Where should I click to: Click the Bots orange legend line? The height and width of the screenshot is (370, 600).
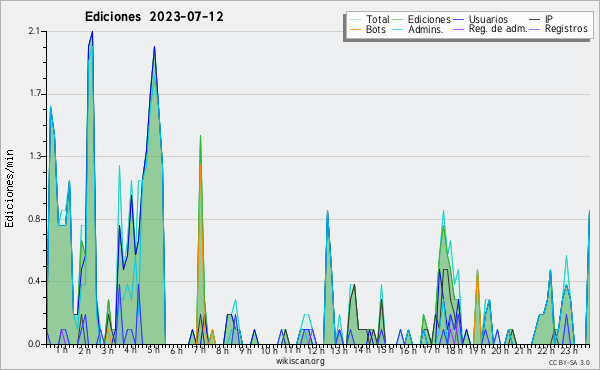click(x=355, y=29)
